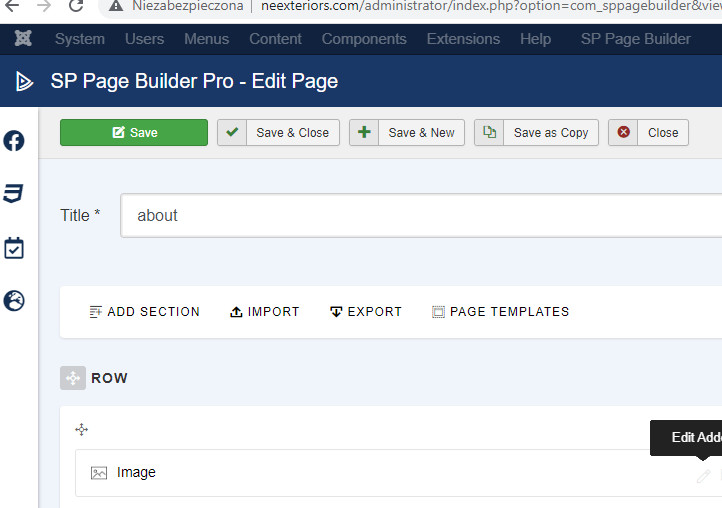Viewport: 722px width, 508px height.
Task: Open the Users menu
Action: tap(144, 39)
